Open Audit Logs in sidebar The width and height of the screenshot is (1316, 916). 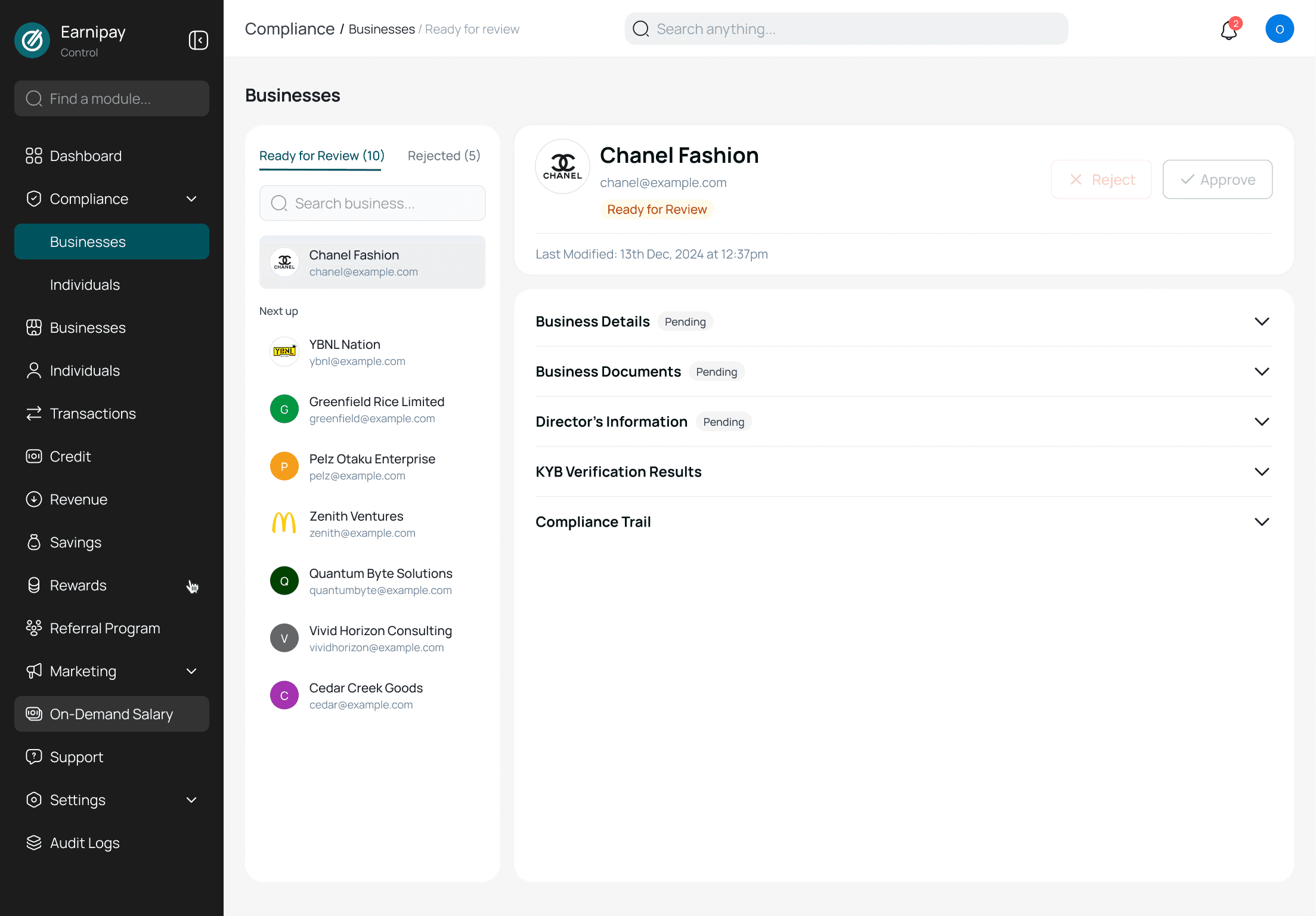[x=84, y=843]
